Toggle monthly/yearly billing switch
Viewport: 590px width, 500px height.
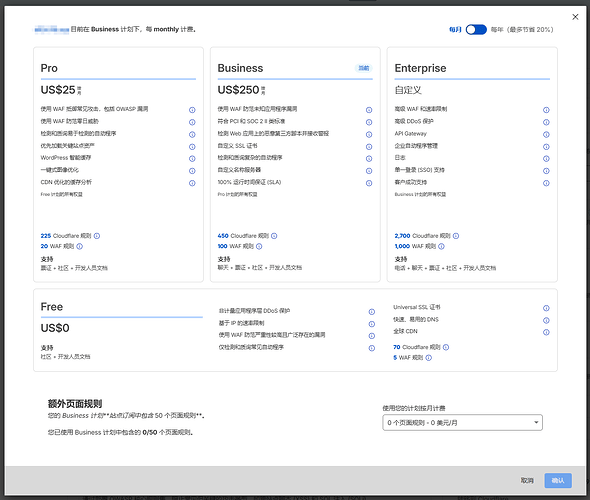point(476,29)
